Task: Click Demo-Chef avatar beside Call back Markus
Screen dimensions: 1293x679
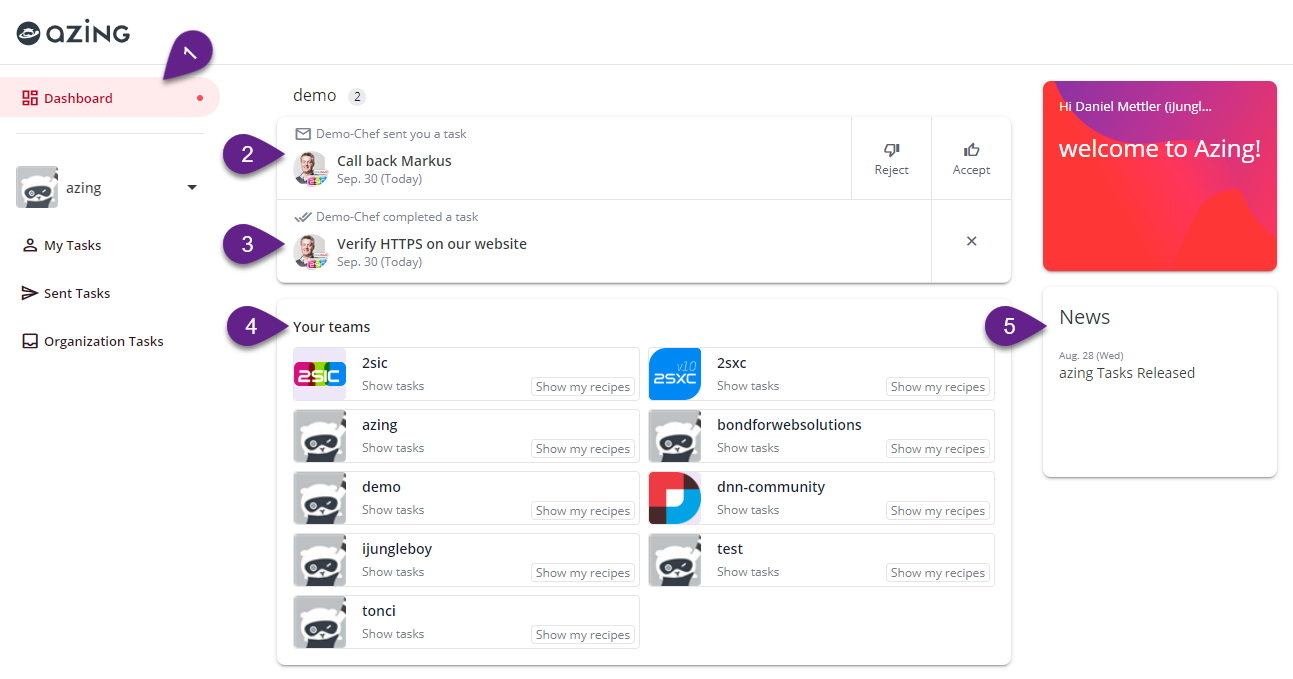Action: click(x=311, y=168)
